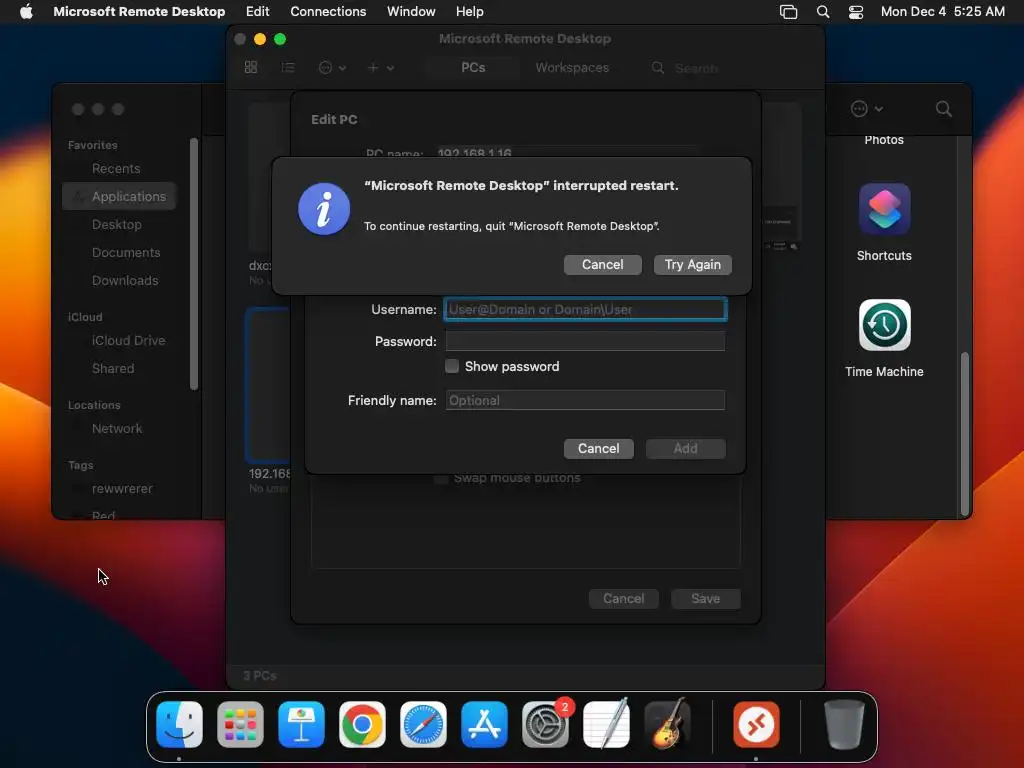
Task: Click the date and time in menu bar
Action: 942,12
